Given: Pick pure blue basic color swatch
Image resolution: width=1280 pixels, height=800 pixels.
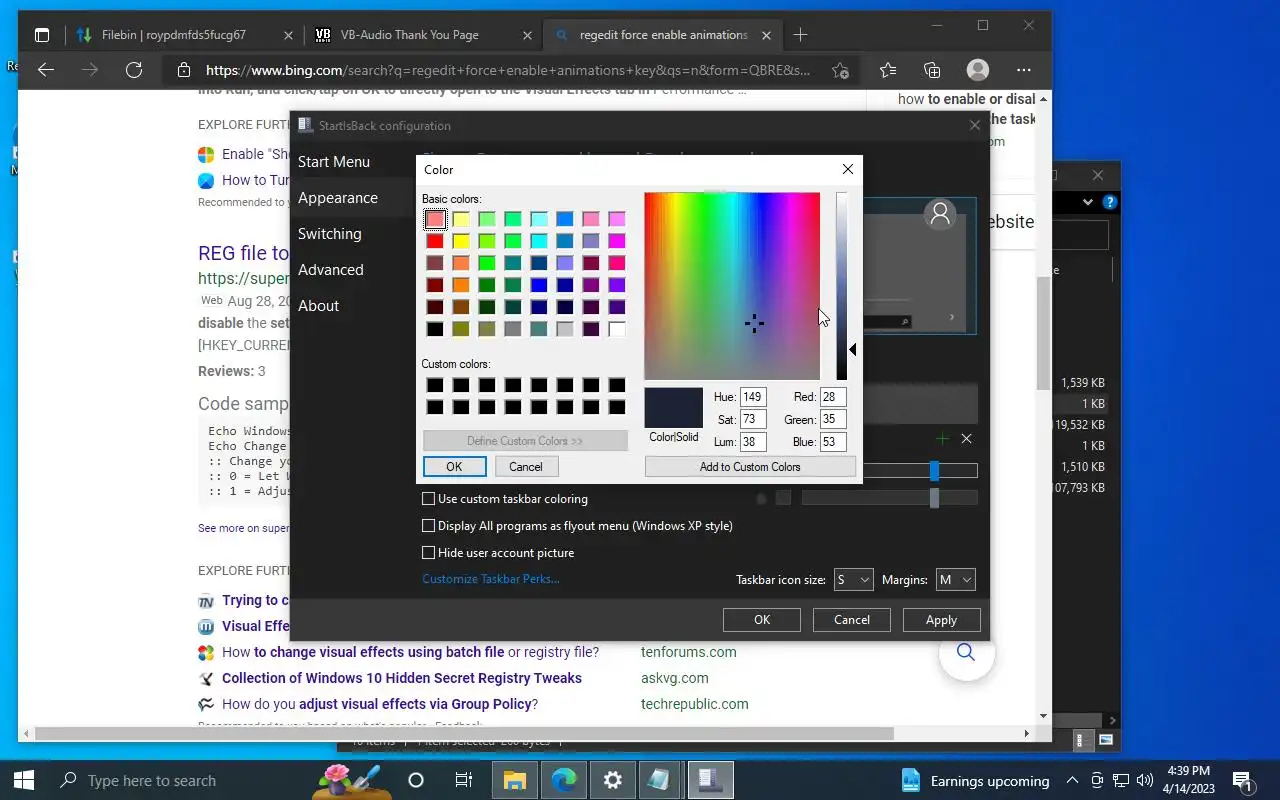Looking at the screenshot, I should (539, 285).
